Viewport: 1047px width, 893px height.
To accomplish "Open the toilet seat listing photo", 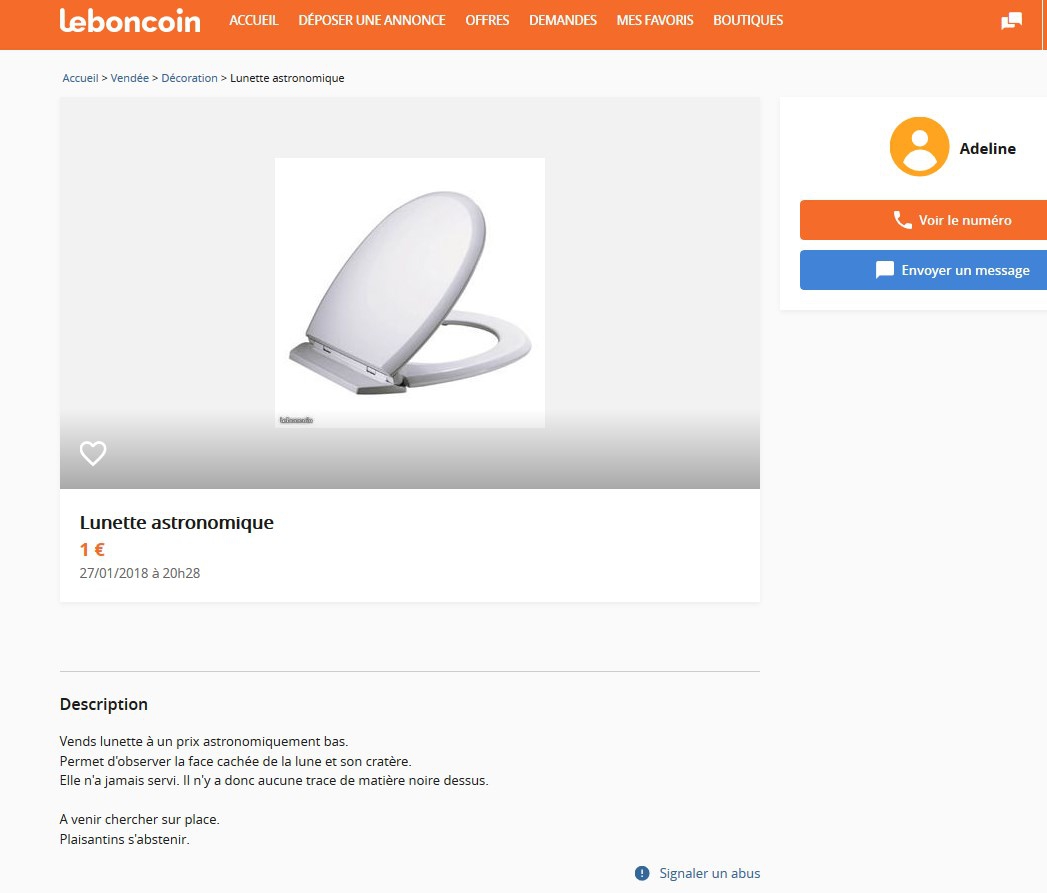I will tap(410, 292).
